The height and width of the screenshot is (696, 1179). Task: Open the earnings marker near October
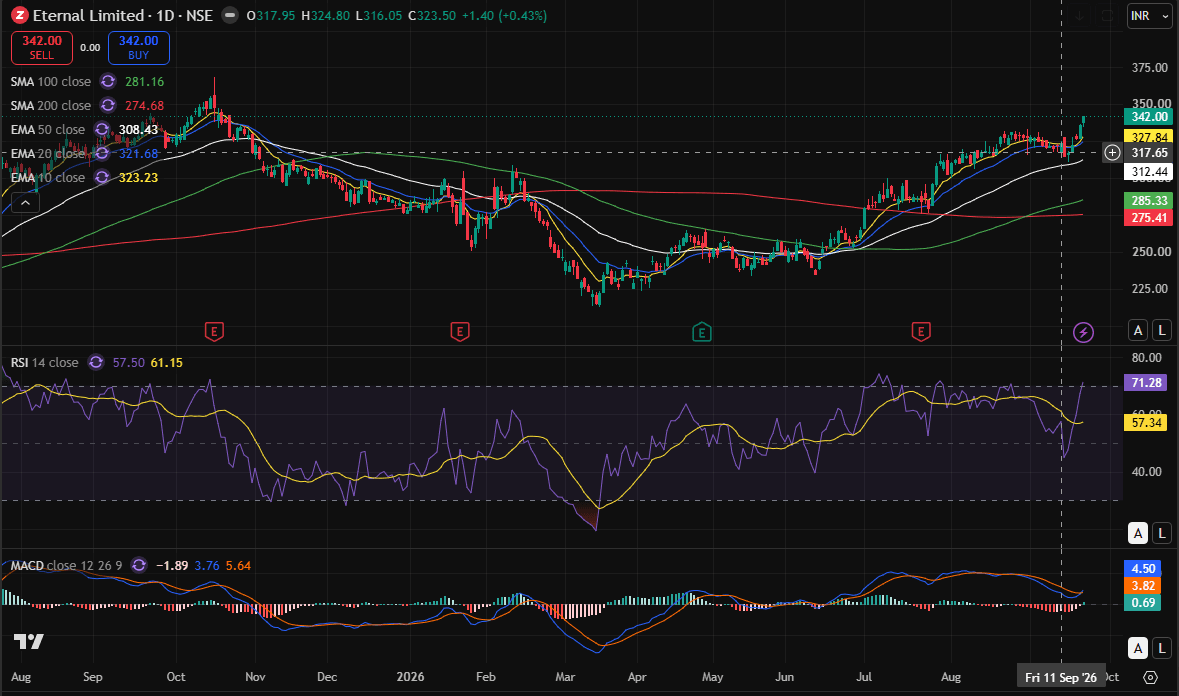click(214, 331)
